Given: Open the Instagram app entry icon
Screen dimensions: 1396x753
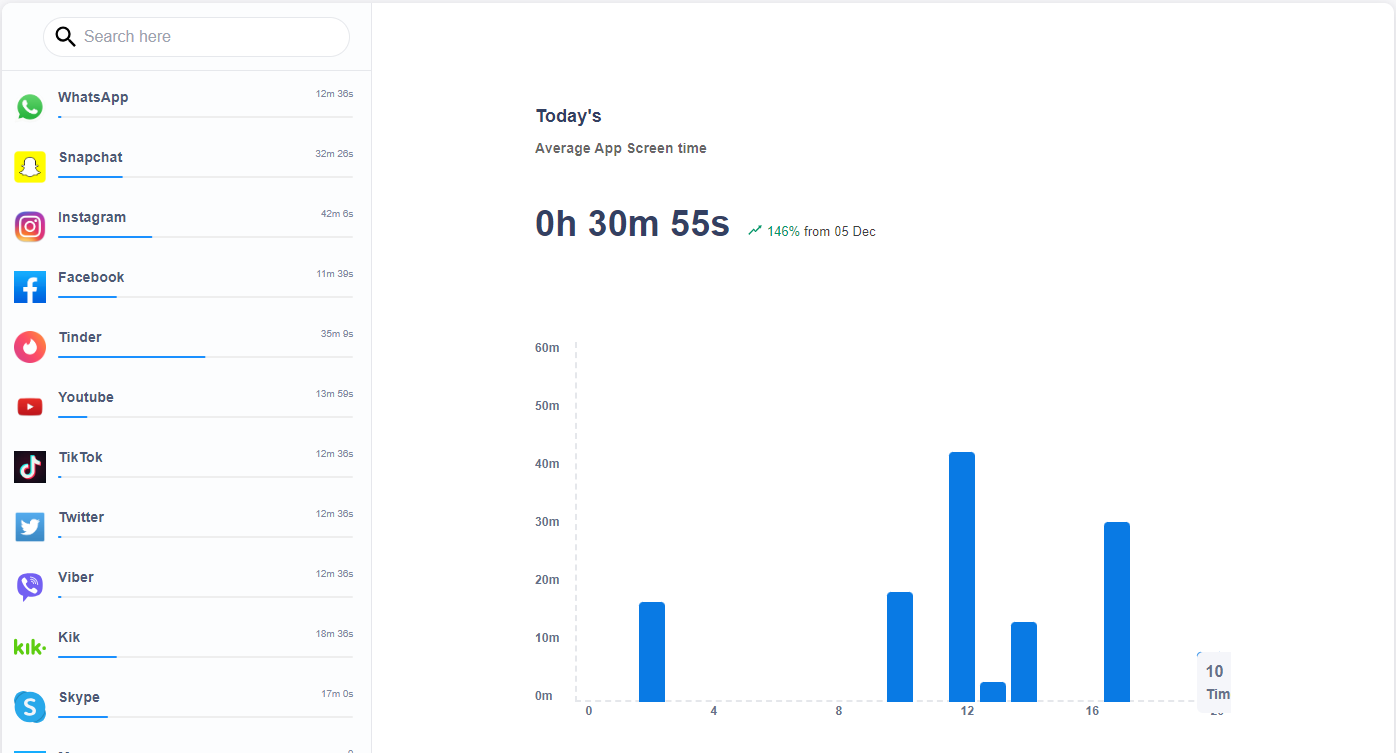Looking at the screenshot, I should click(x=29, y=226).
